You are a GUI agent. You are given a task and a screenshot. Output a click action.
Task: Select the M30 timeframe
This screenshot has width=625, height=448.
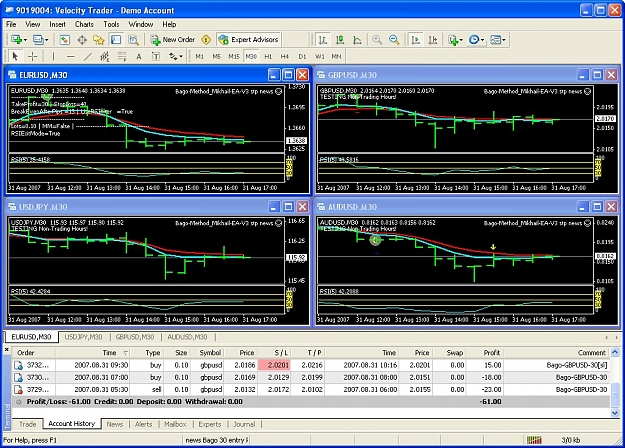251,57
